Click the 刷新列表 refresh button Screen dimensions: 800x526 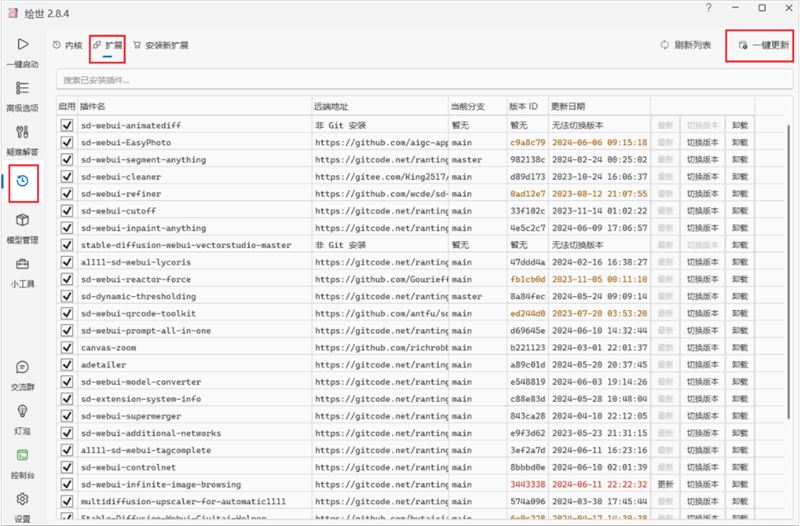[x=686, y=45]
